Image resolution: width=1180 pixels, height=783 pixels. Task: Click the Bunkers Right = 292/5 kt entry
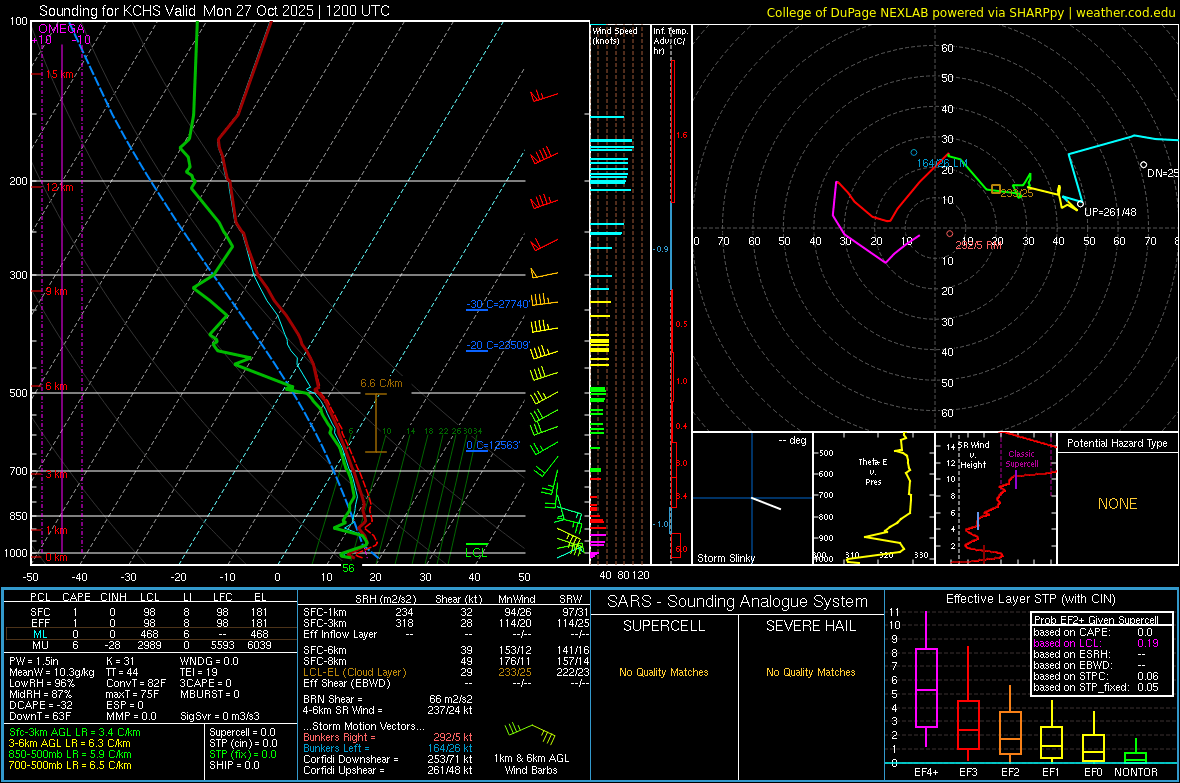(x=388, y=737)
